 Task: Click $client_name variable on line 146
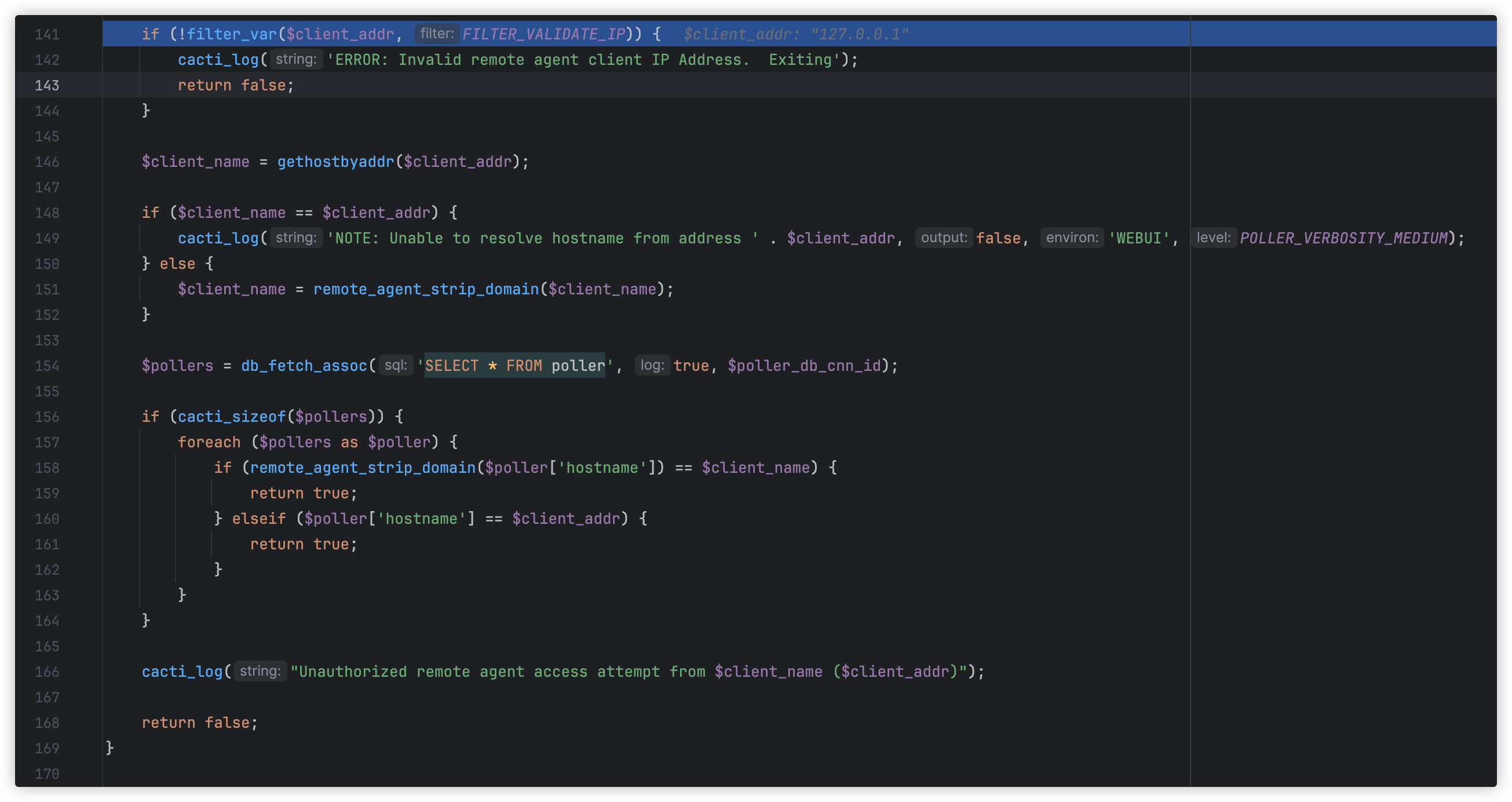tap(195, 162)
